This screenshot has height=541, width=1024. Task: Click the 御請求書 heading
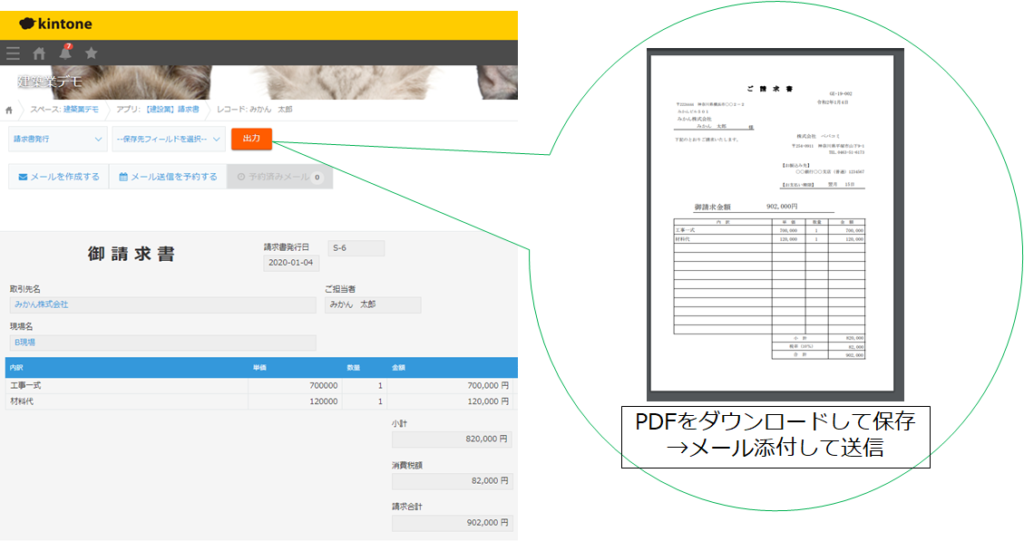pyautogui.click(x=131, y=254)
